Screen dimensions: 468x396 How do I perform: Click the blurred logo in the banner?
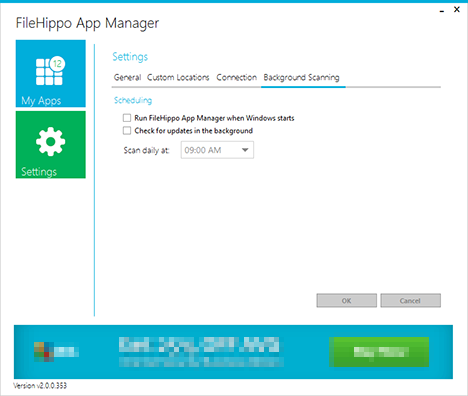56,351
